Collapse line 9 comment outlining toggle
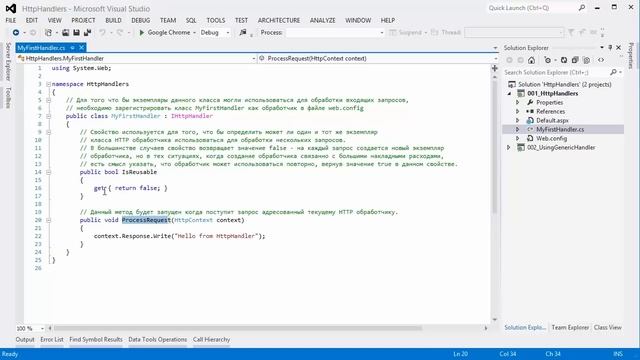 click(48, 132)
